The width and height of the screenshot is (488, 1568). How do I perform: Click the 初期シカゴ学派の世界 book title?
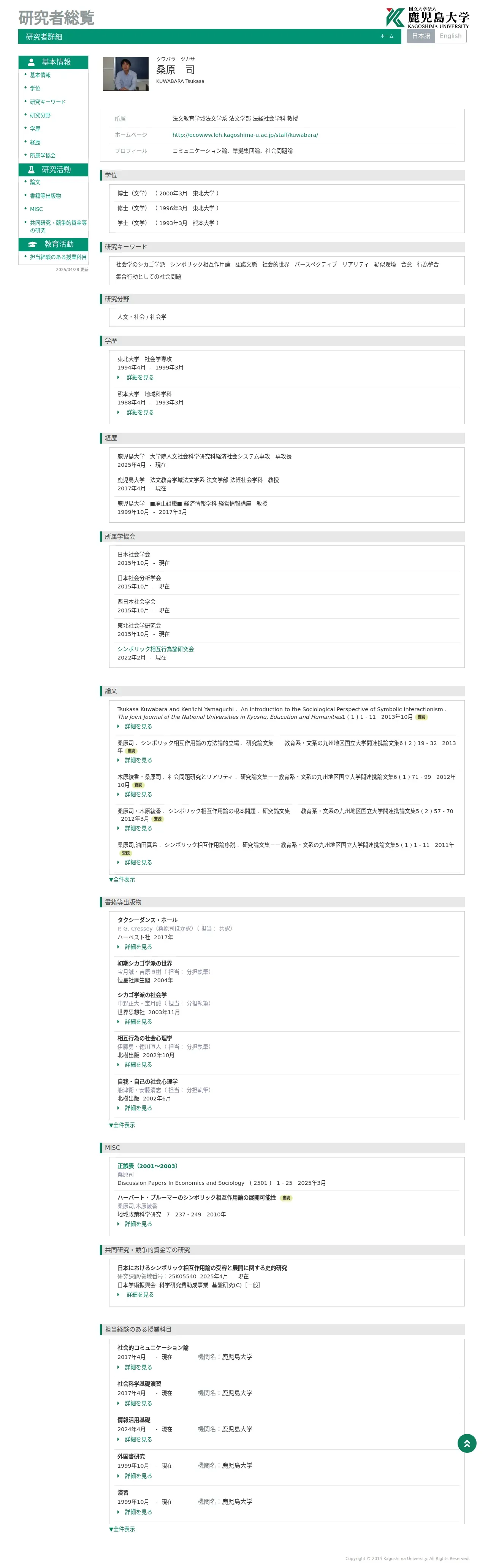(145, 963)
